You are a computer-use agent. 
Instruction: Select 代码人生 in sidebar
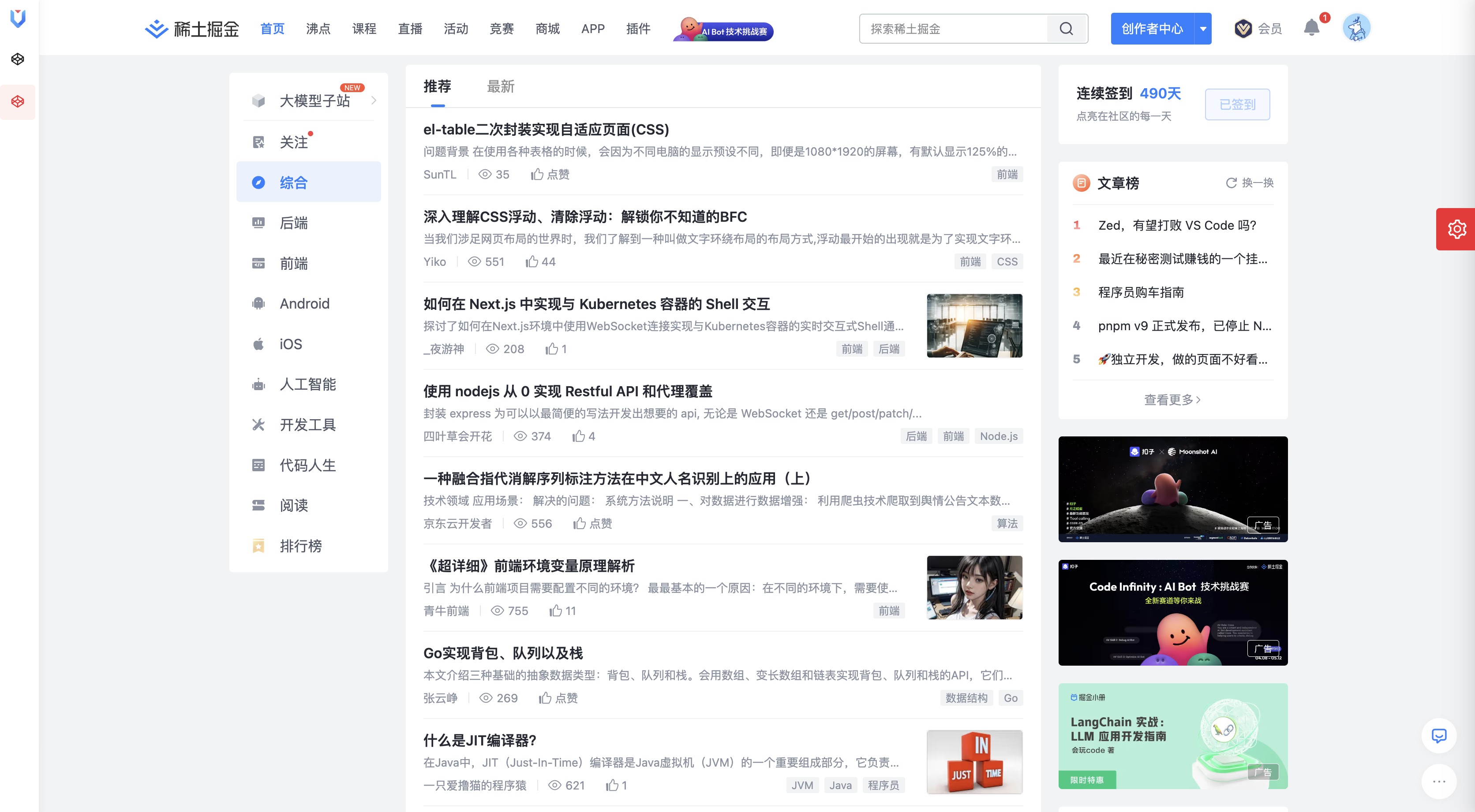coord(309,465)
